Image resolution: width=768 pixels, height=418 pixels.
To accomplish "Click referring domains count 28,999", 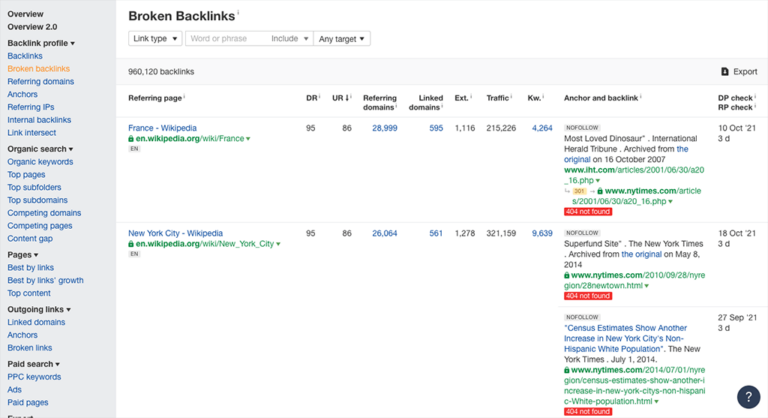I will [384, 128].
